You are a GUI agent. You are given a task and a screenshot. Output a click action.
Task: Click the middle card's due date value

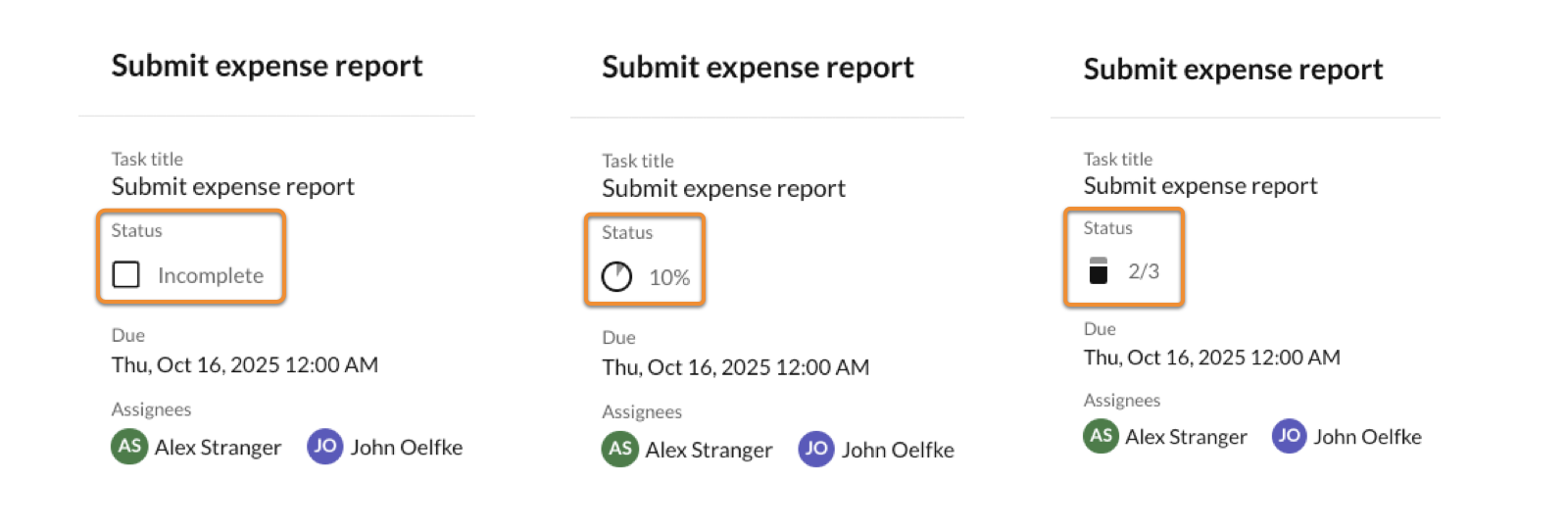pyautogui.click(x=736, y=367)
